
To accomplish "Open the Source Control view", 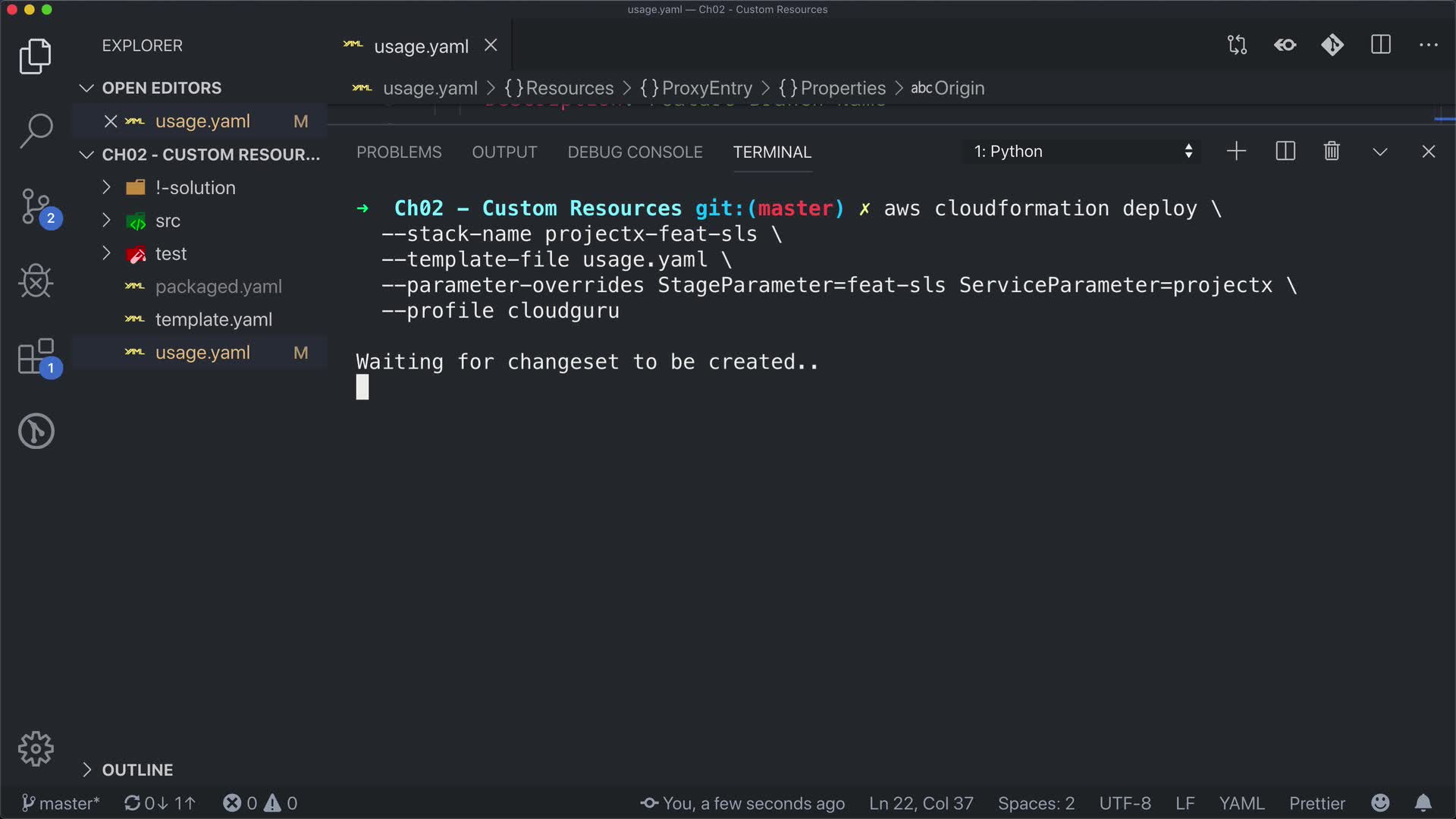I will pos(36,206).
